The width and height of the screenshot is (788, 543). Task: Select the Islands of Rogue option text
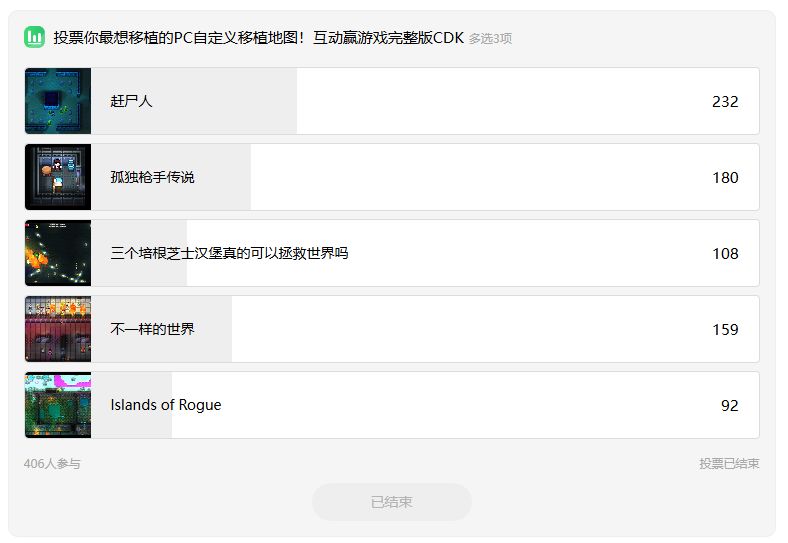tap(166, 405)
